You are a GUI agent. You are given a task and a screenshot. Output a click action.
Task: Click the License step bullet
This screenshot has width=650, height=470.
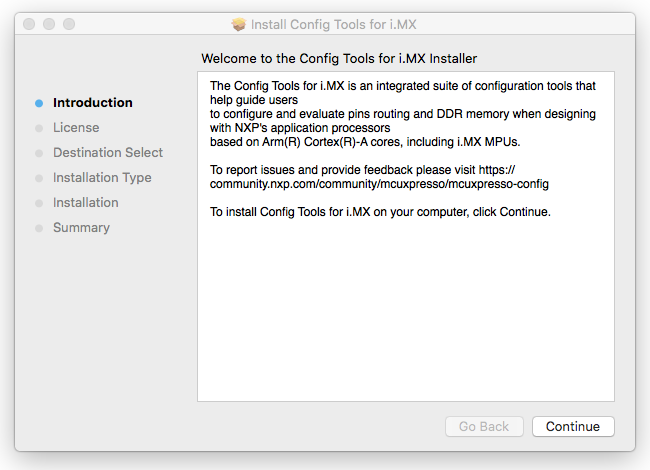point(39,128)
